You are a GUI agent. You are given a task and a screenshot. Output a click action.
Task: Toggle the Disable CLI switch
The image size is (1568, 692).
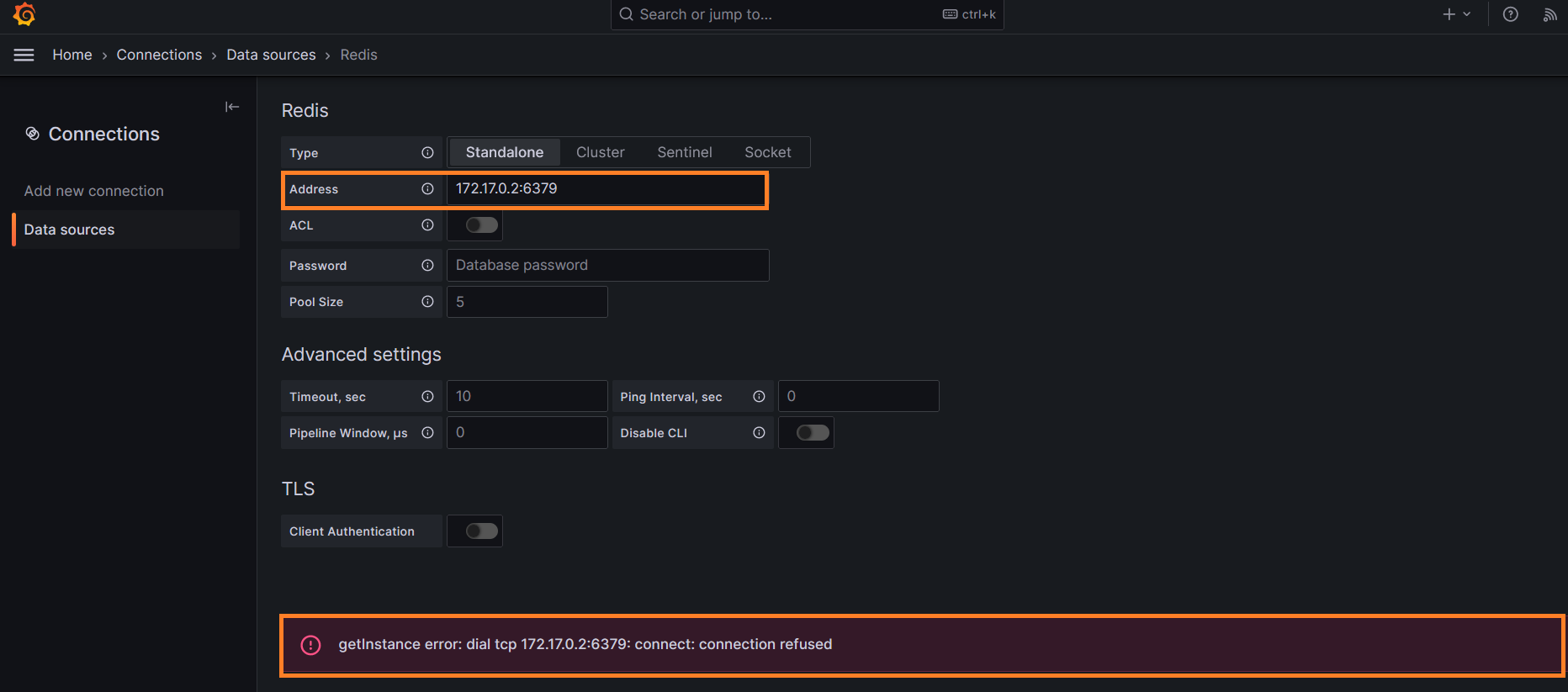pyautogui.click(x=813, y=433)
